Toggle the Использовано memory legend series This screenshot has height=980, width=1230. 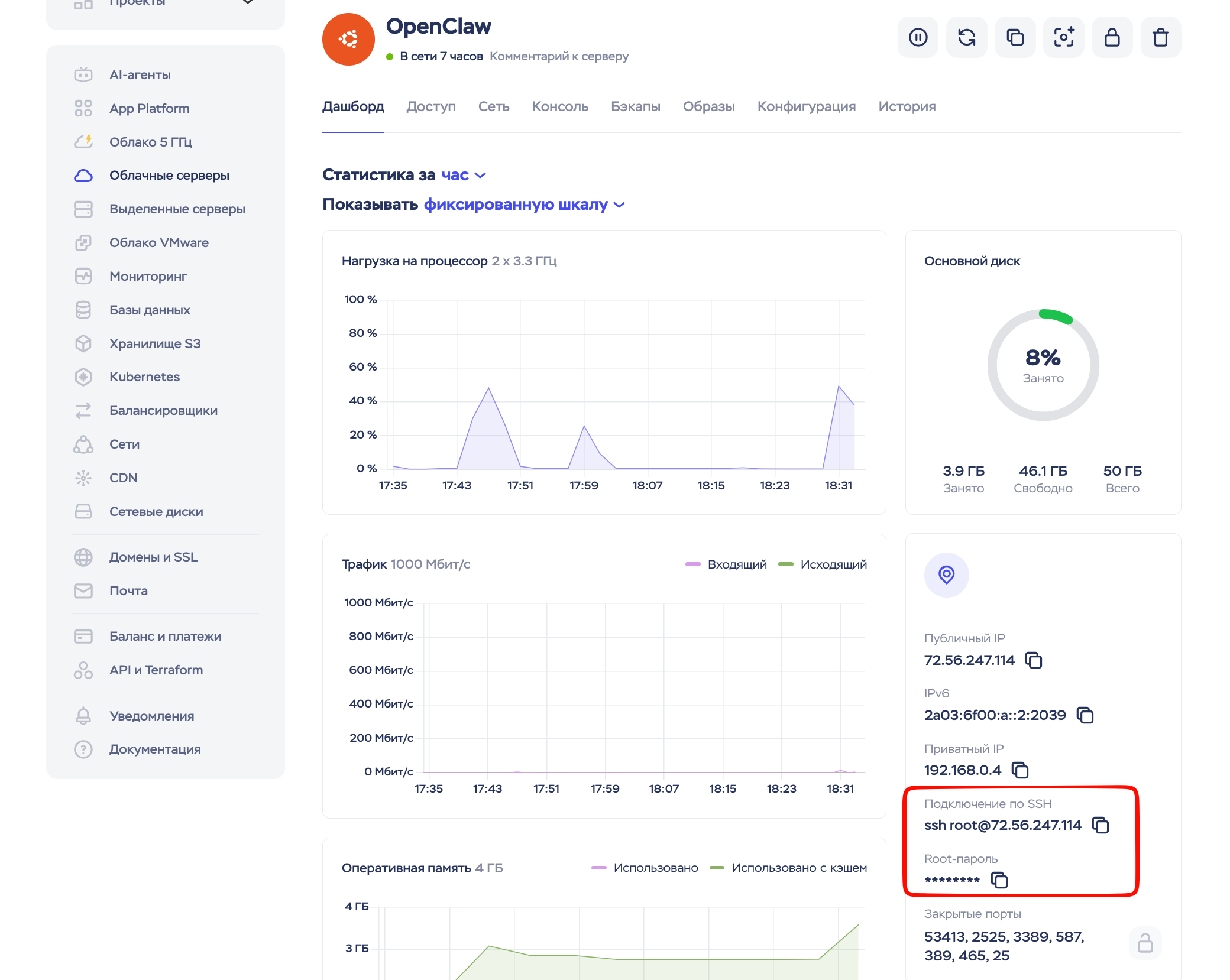(645, 868)
